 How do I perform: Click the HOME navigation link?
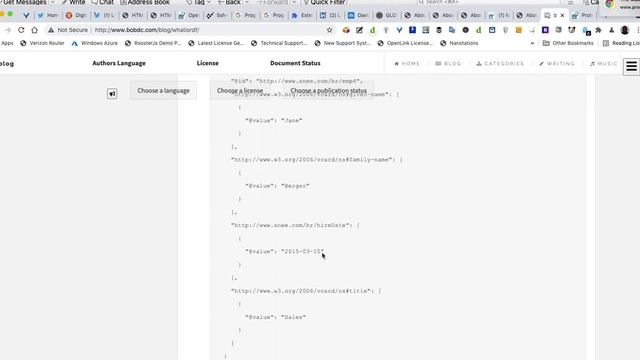point(407,63)
